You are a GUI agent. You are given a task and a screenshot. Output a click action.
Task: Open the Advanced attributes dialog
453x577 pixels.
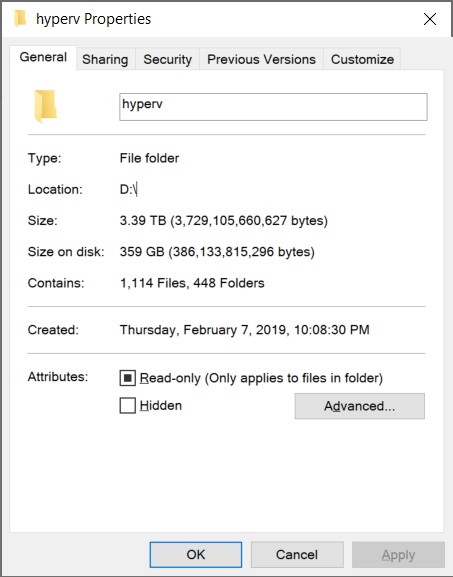click(360, 406)
